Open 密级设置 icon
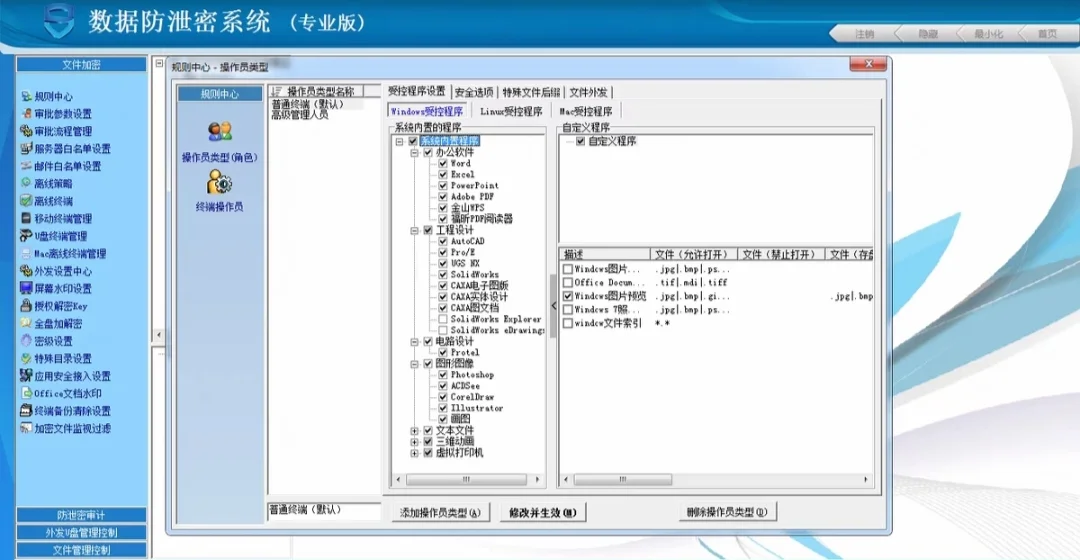 (x=26, y=341)
